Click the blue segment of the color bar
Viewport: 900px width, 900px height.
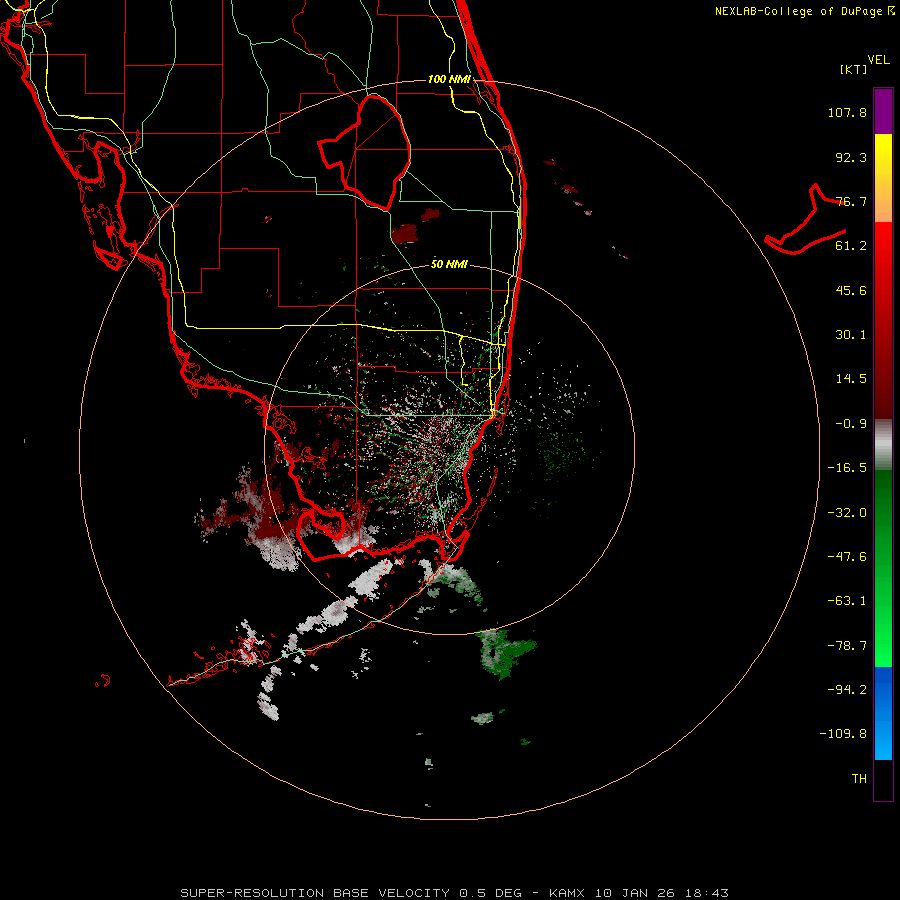[x=883, y=713]
